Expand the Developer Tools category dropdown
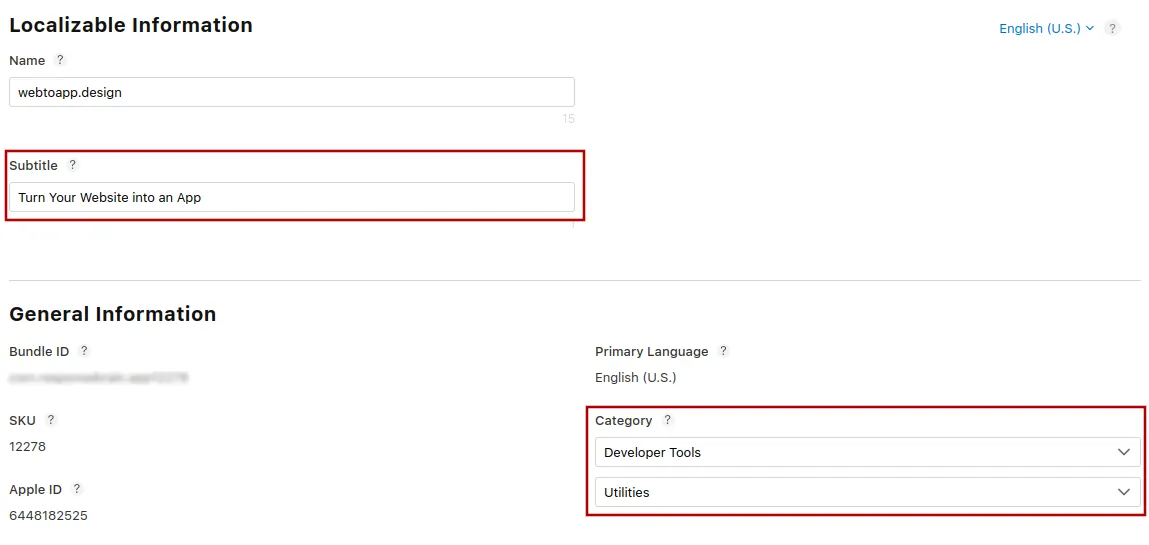1149x545 pixels. (868, 452)
